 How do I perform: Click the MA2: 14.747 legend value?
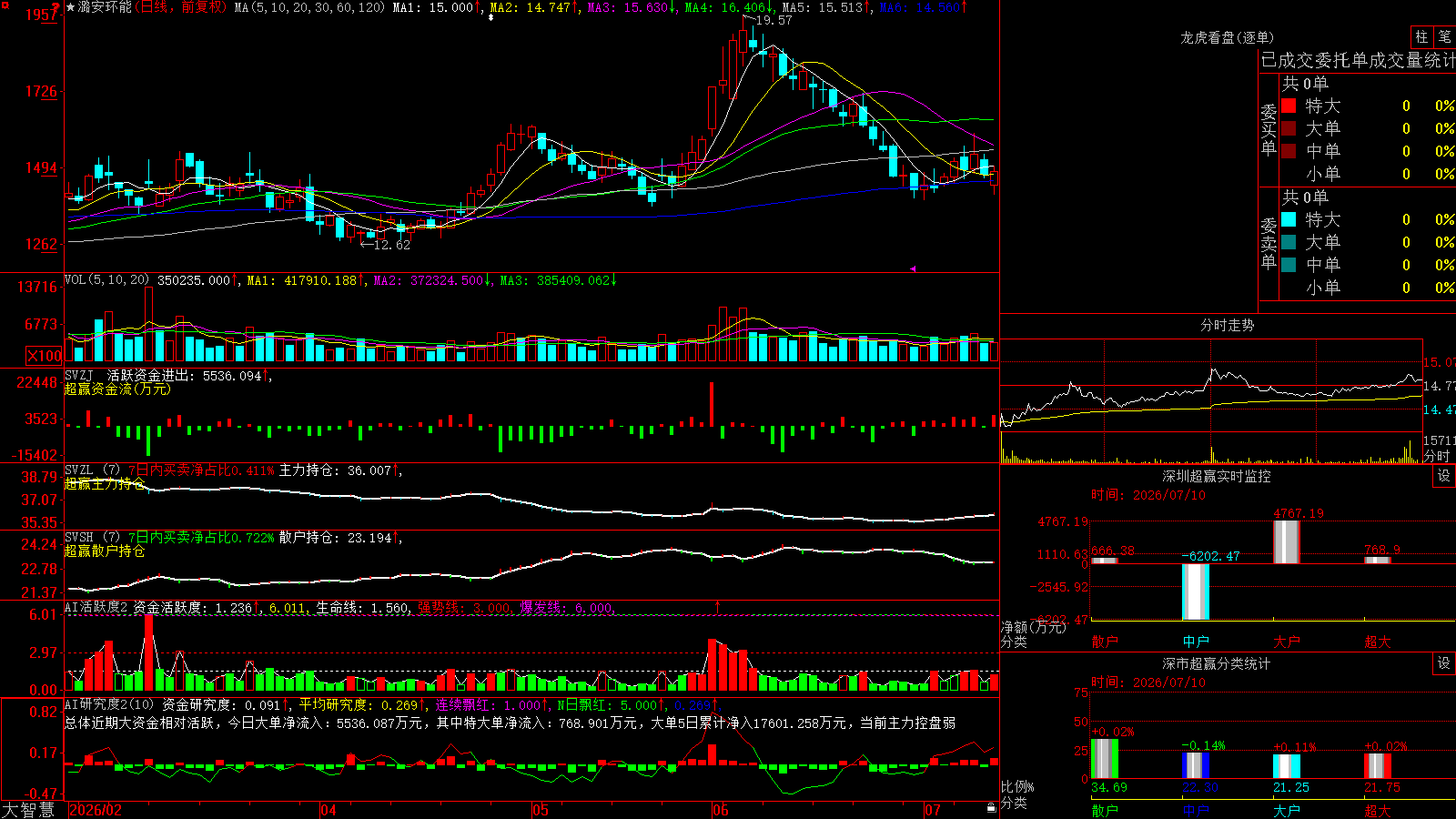coord(531,7)
